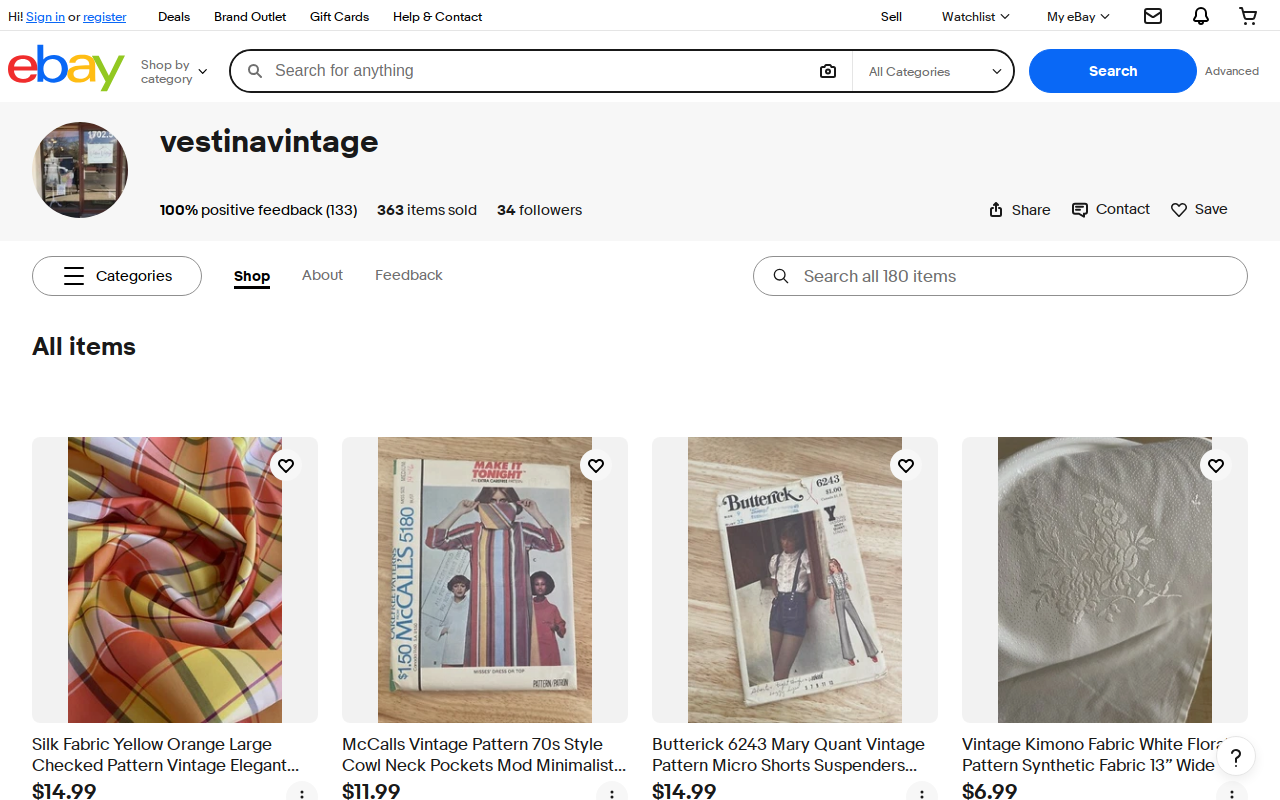The image size is (1280, 800).
Task: Open All Categories search dropdown
Action: [x=934, y=71]
